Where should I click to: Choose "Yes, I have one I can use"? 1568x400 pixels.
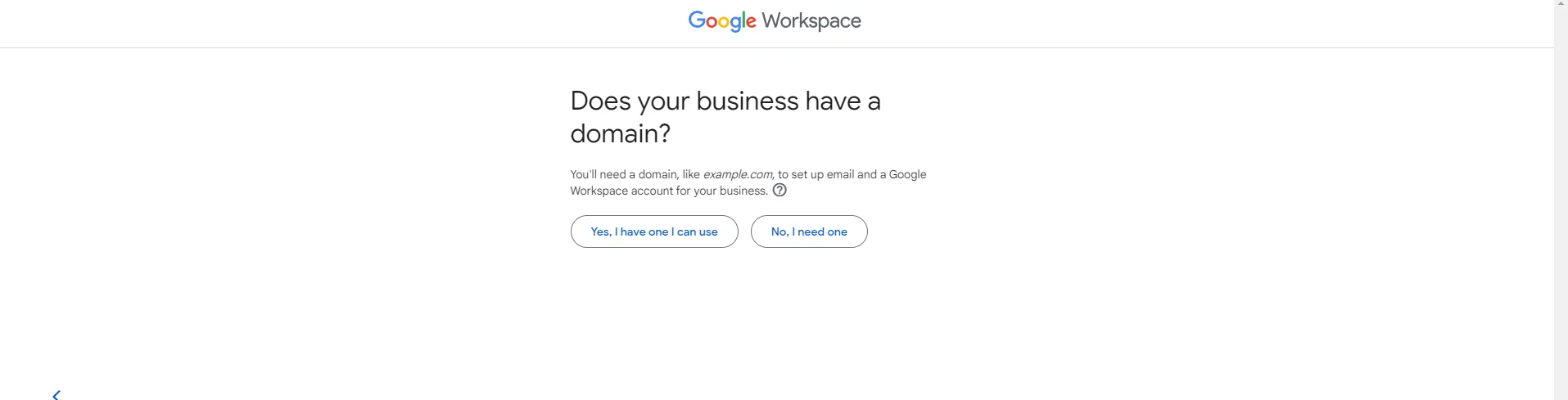[654, 231]
